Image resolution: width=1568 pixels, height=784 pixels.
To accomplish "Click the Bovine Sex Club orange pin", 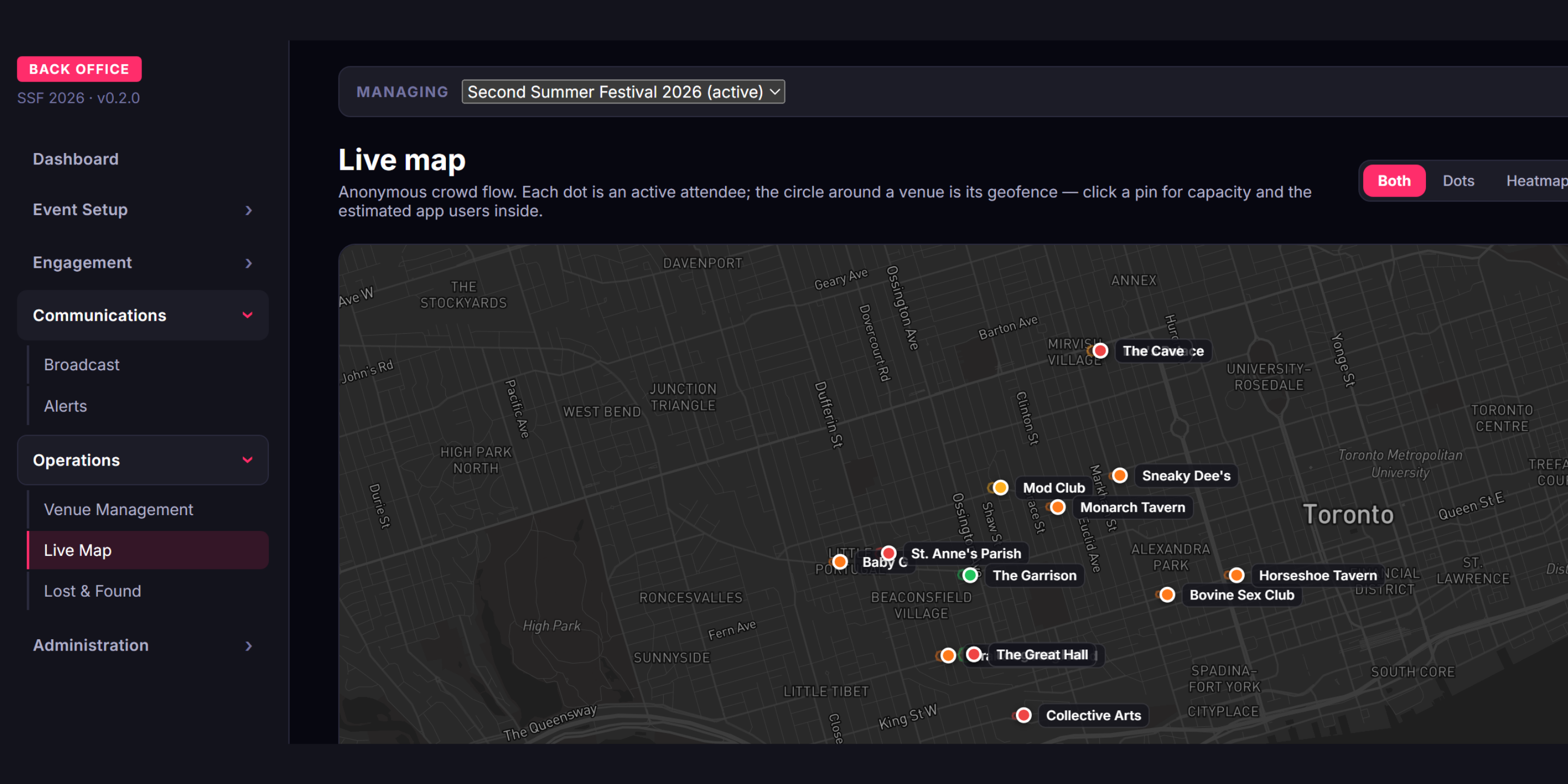I will tap(1167, 595).
